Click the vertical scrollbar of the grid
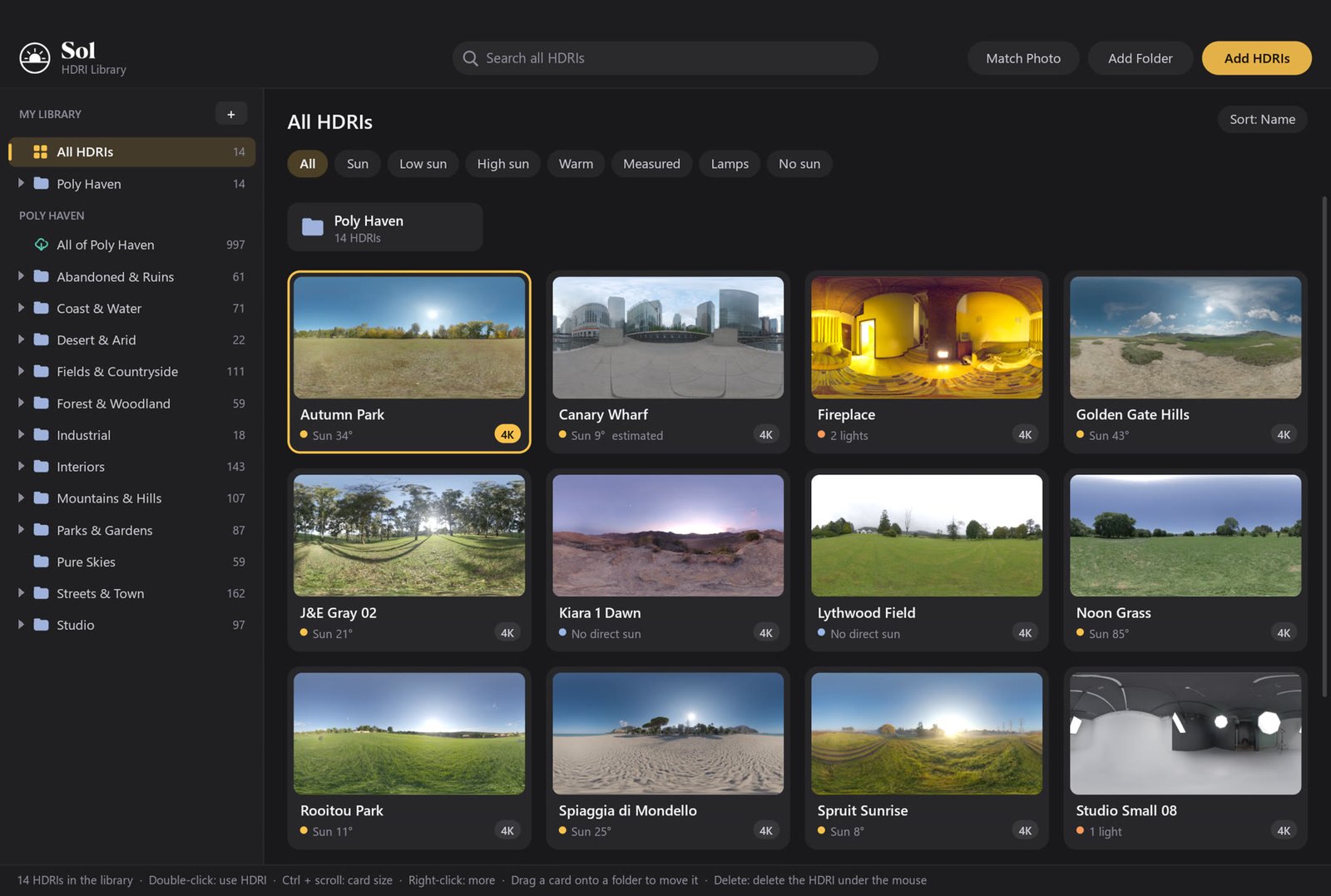Image resolution: width=1331 pixels, height=896 pixels. pos(1324,446)
